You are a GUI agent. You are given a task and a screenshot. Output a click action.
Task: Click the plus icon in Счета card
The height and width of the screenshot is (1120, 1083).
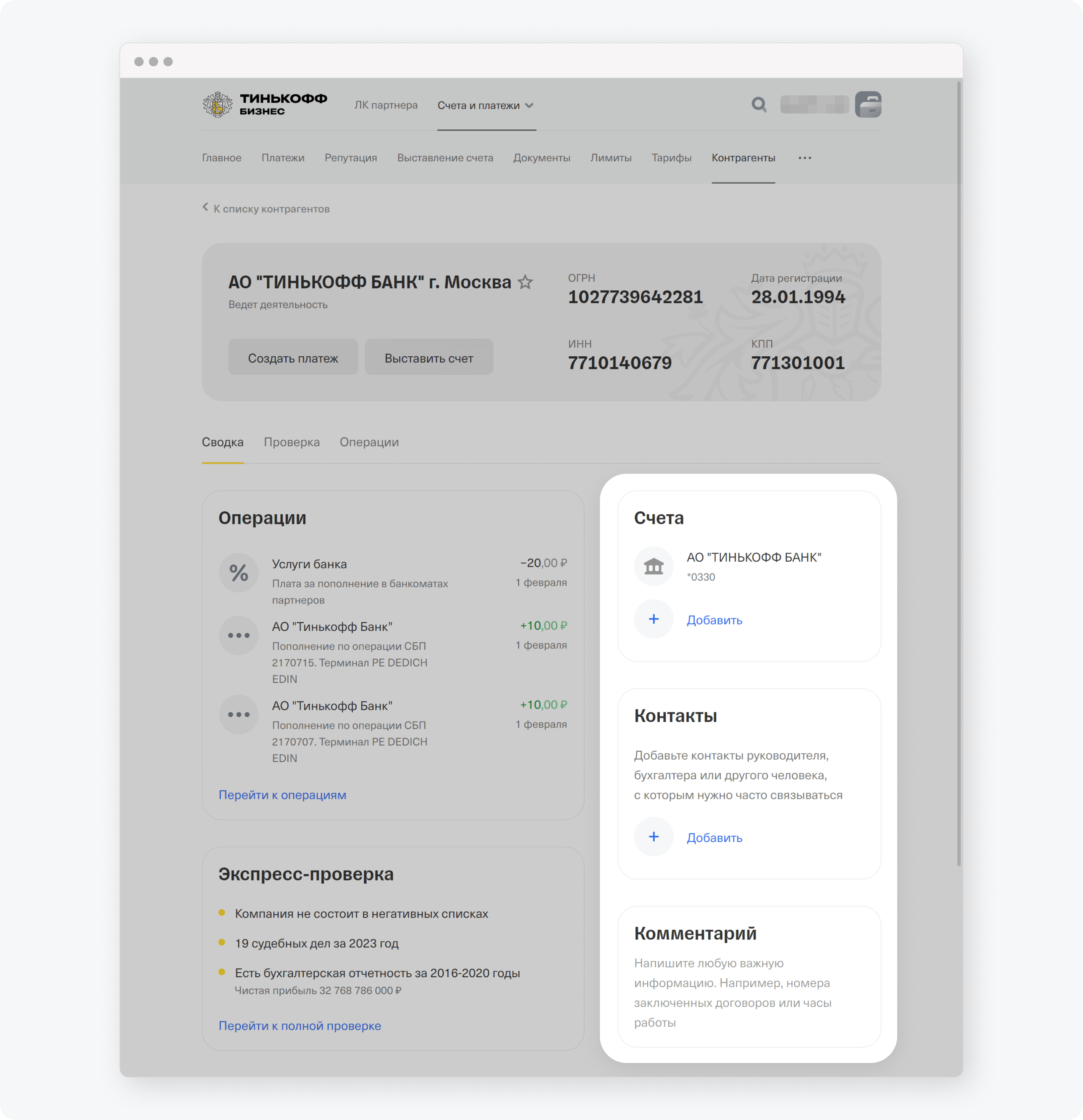tap(654, 619)
